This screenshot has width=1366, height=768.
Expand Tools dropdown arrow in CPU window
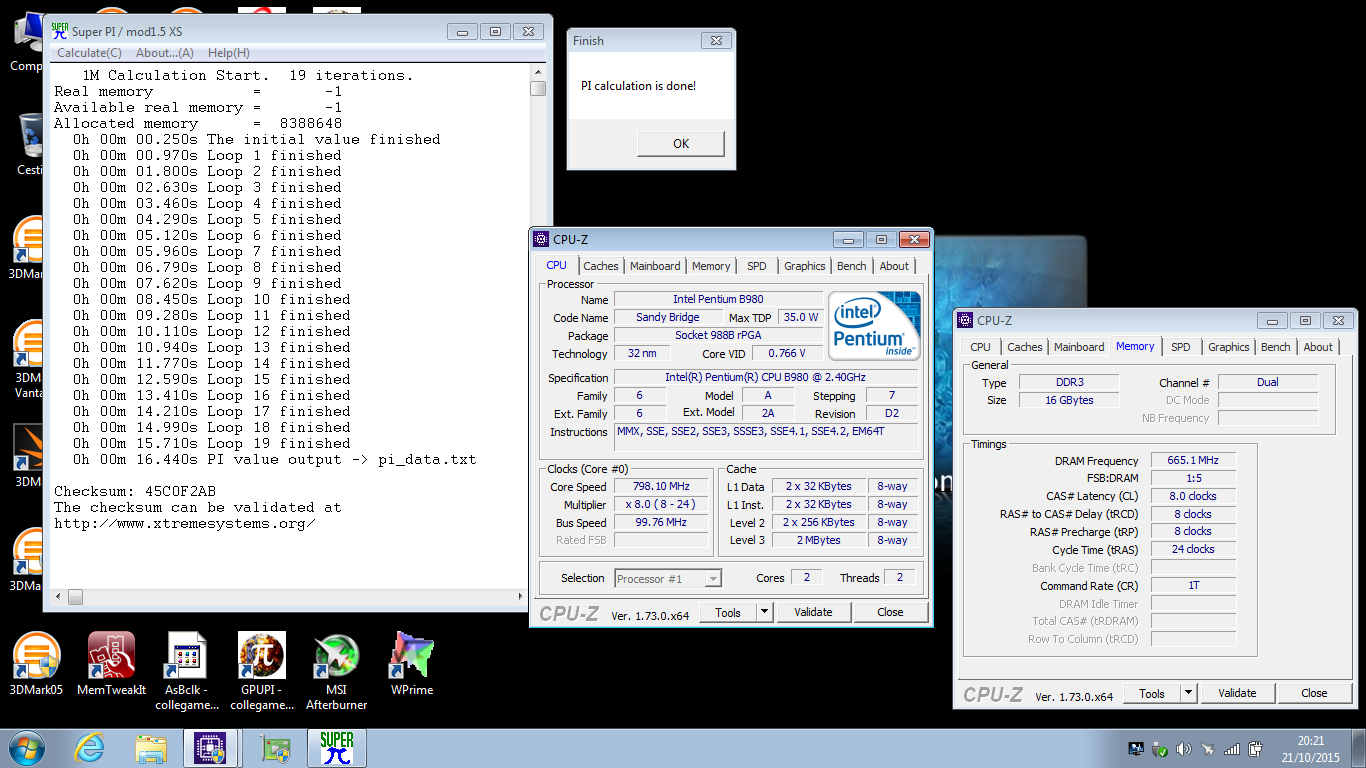[764, 612]
